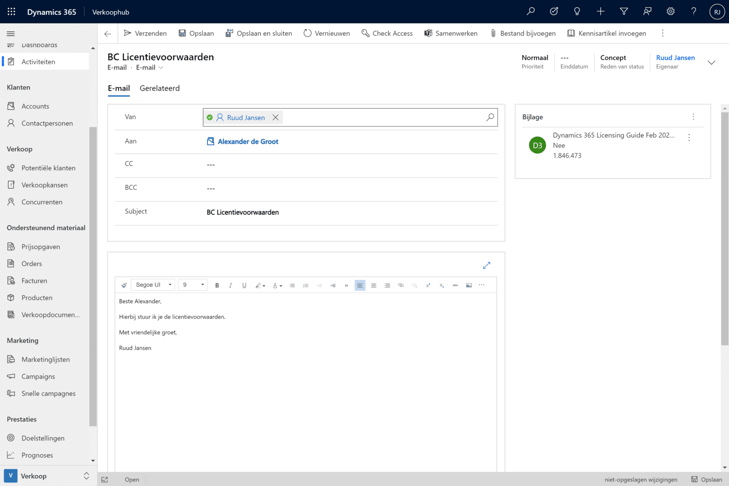Open the font size 9 dropdown
The height and width of the screenshot is (486, 729).
pyautogui.click(x=192, y=285)
